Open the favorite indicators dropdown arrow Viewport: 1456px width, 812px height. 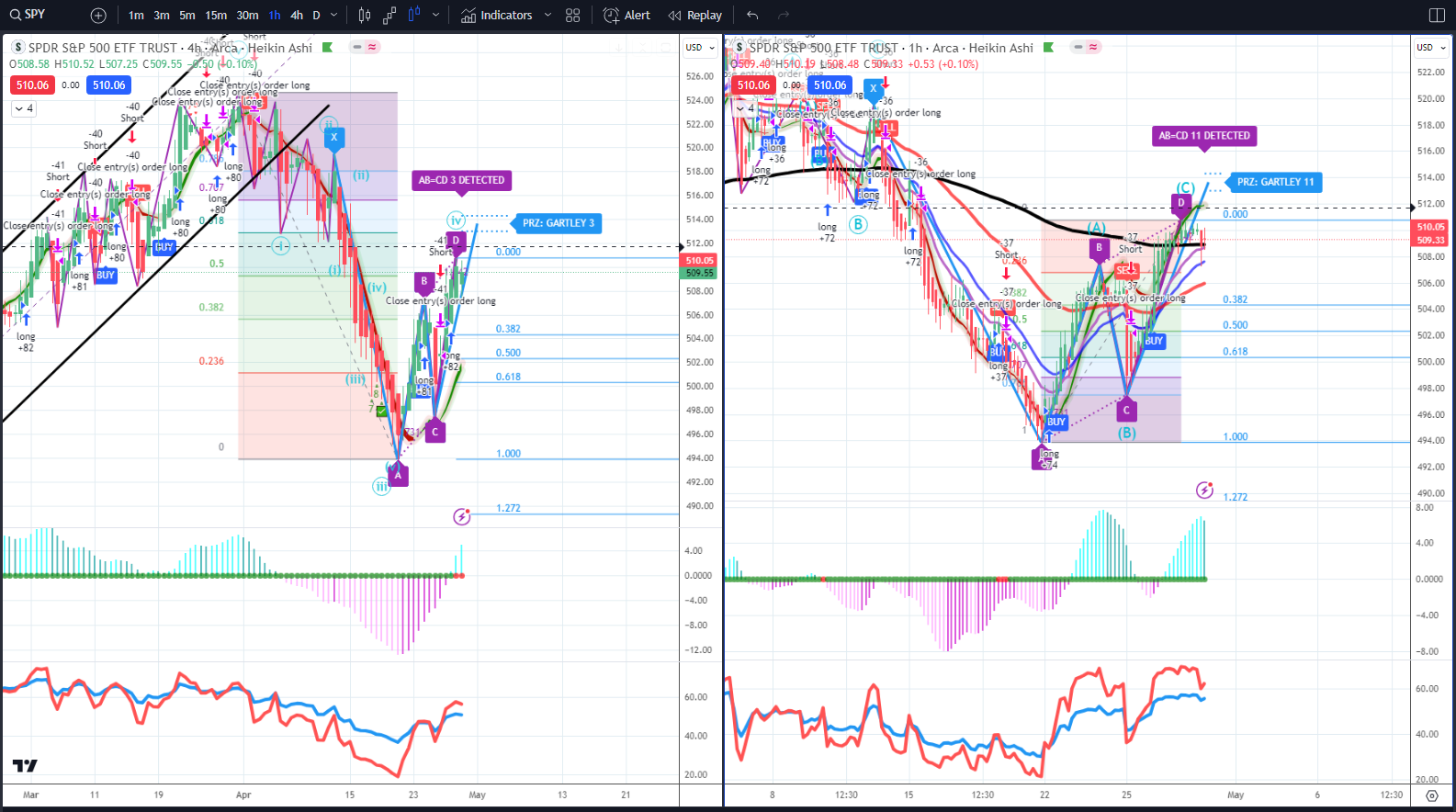[x=548, y=16]
